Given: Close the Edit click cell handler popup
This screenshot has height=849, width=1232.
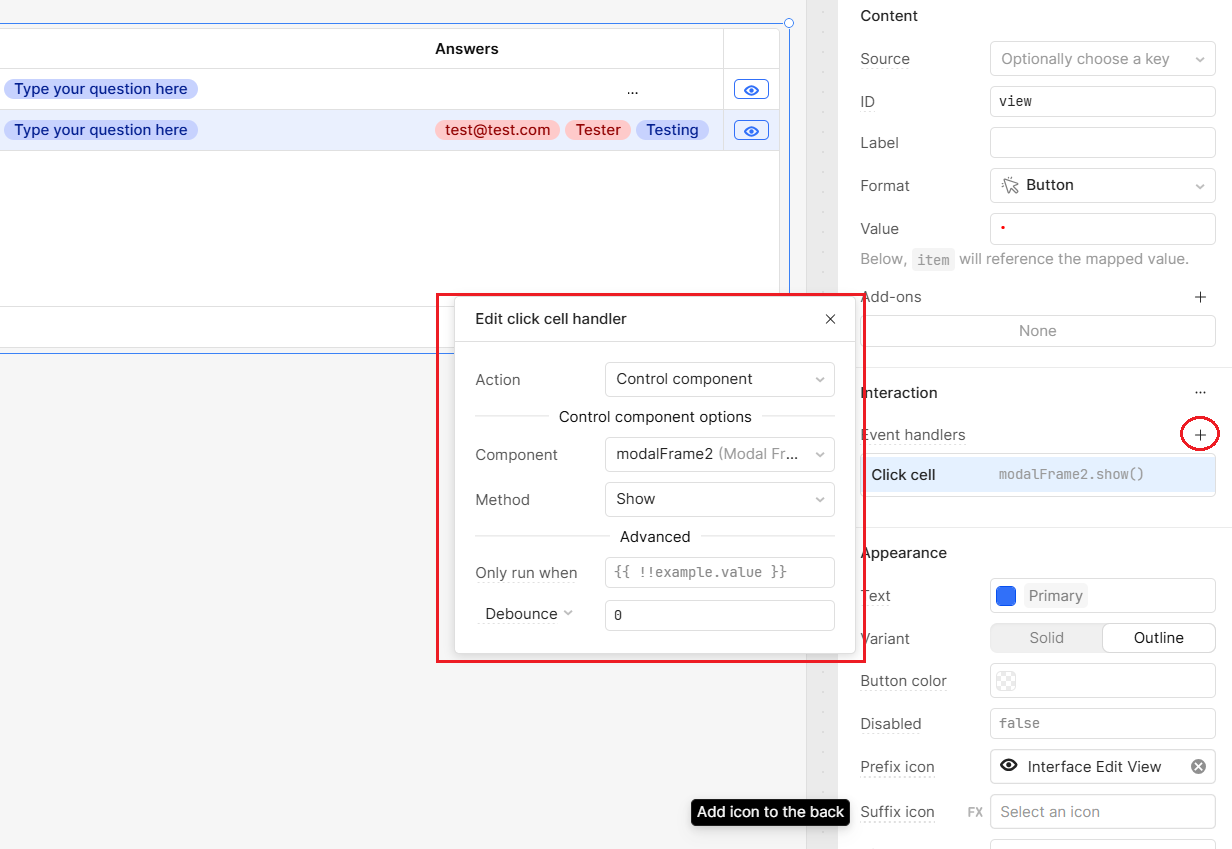Looking at the screenshot, I should [830, 319].
